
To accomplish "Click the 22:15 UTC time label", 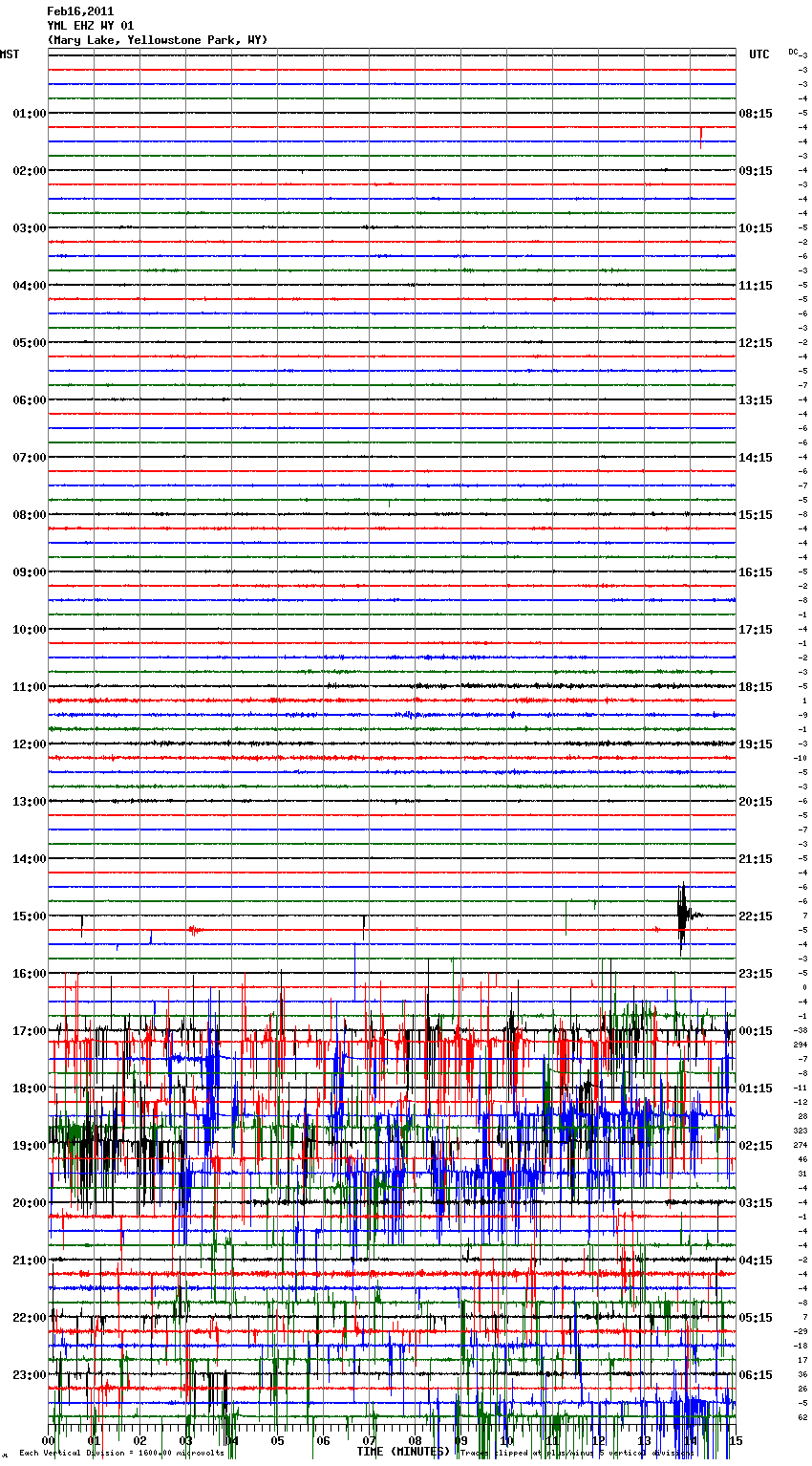I will tap(756, 916).
